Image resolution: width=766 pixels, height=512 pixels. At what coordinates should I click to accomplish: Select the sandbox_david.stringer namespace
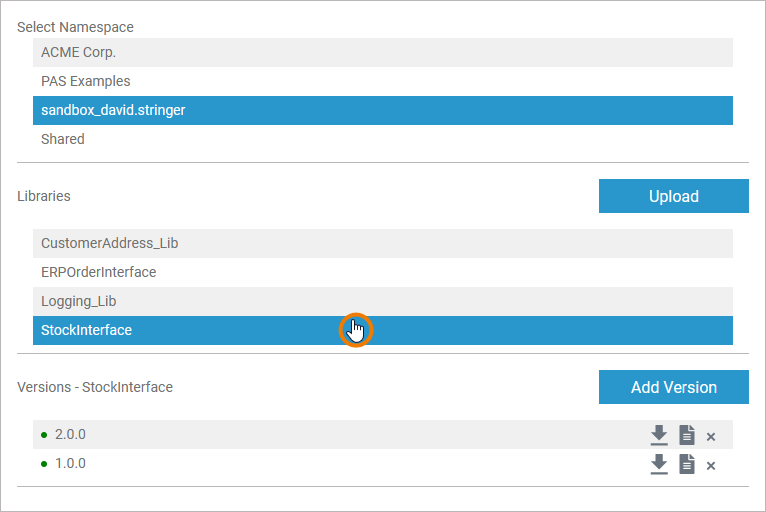[382, 110]
